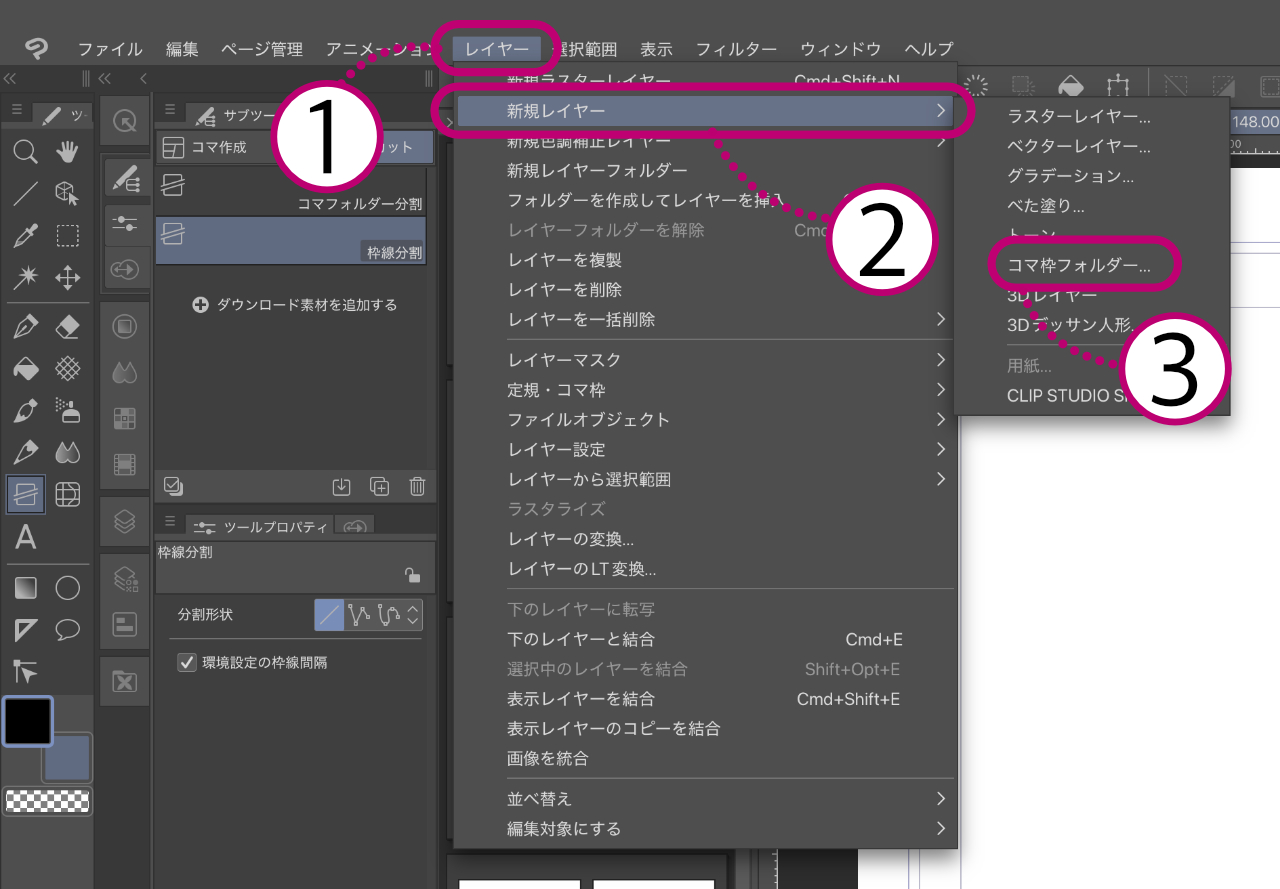
Task: Open the フィルター menu
Action: [x=736, y=49]
